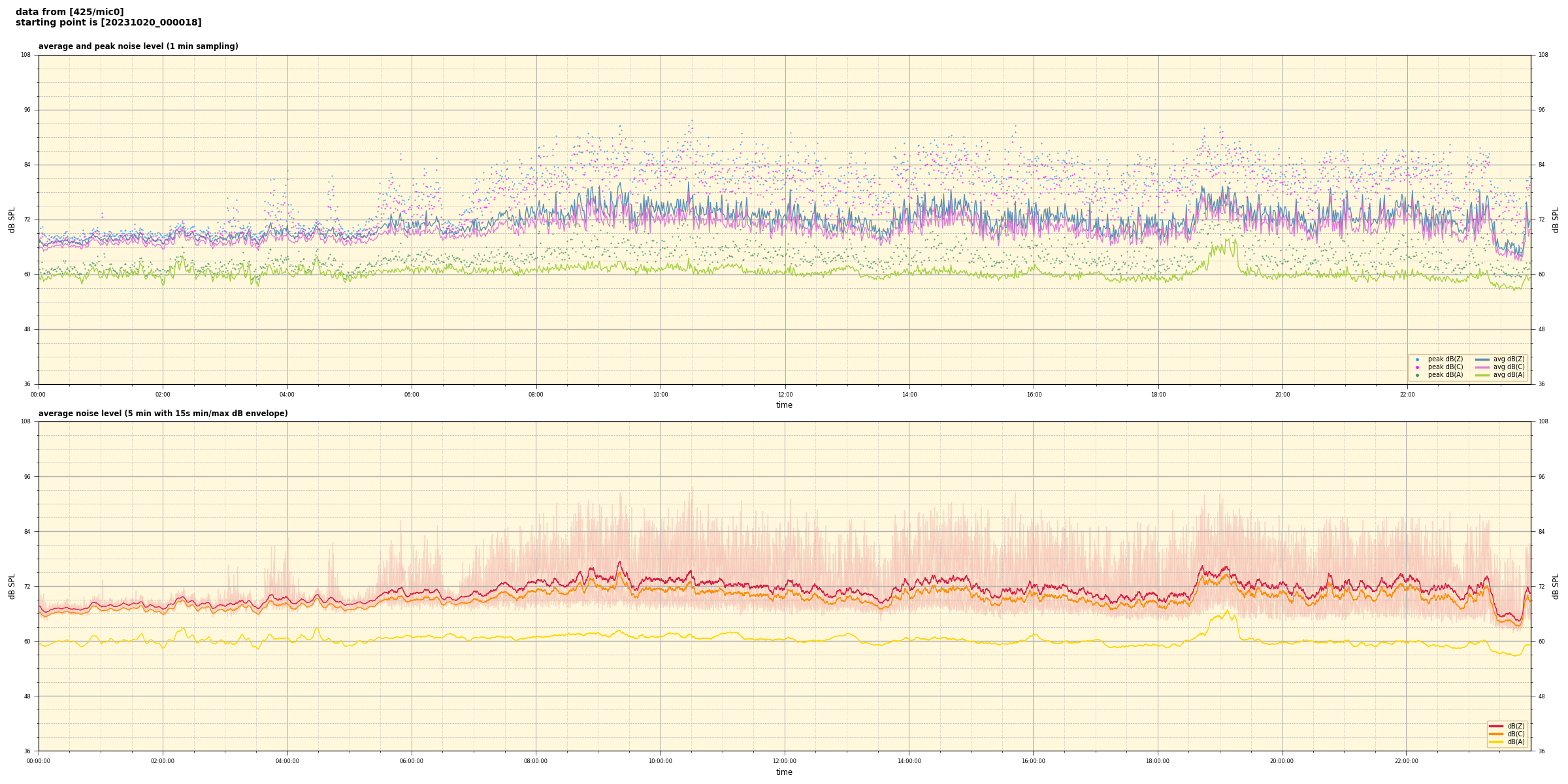Screen dimensions: 1568x784
Task: Click the 06:00 tick on top chart
Action: click(x=412, y=395)
